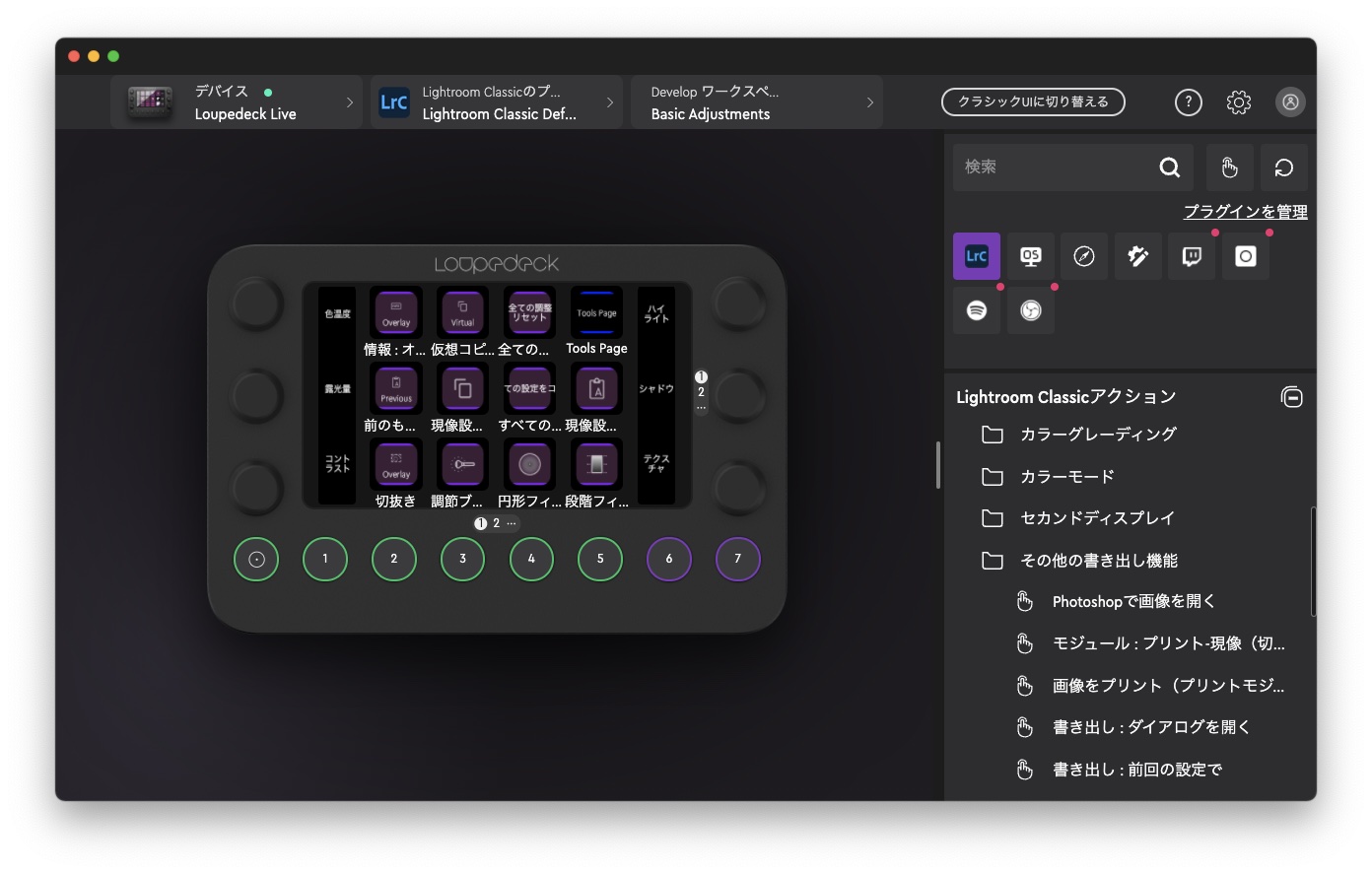The width and height of the screenshot is (1372, 874).
Task: Open the settings gear icon
Action: pyautogui.click(x=1239, y=101)
